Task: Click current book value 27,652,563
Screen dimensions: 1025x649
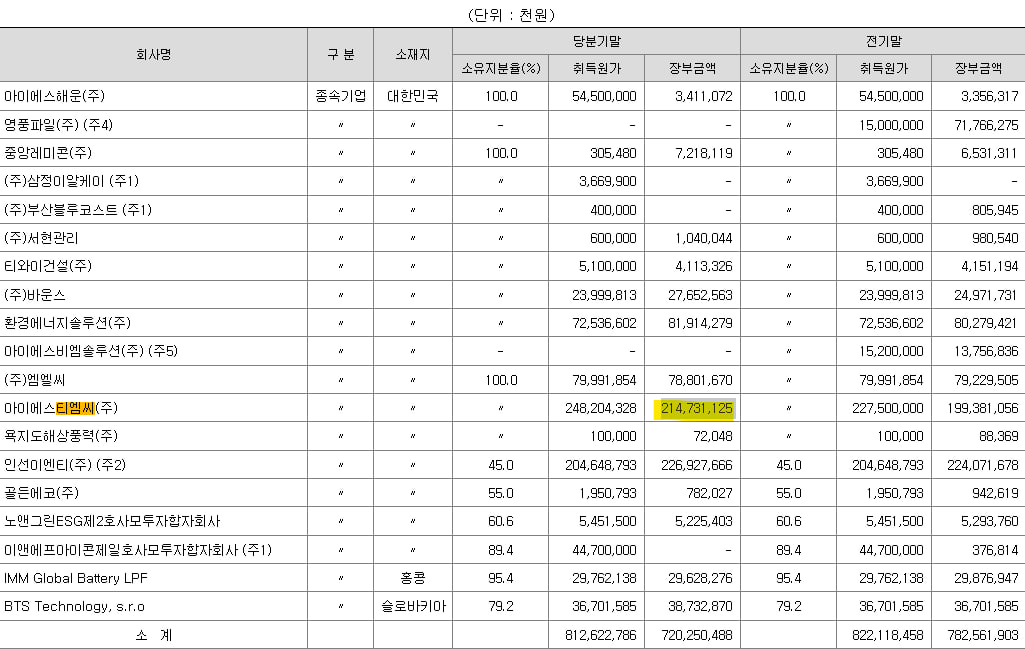Action: click(700, 295)
